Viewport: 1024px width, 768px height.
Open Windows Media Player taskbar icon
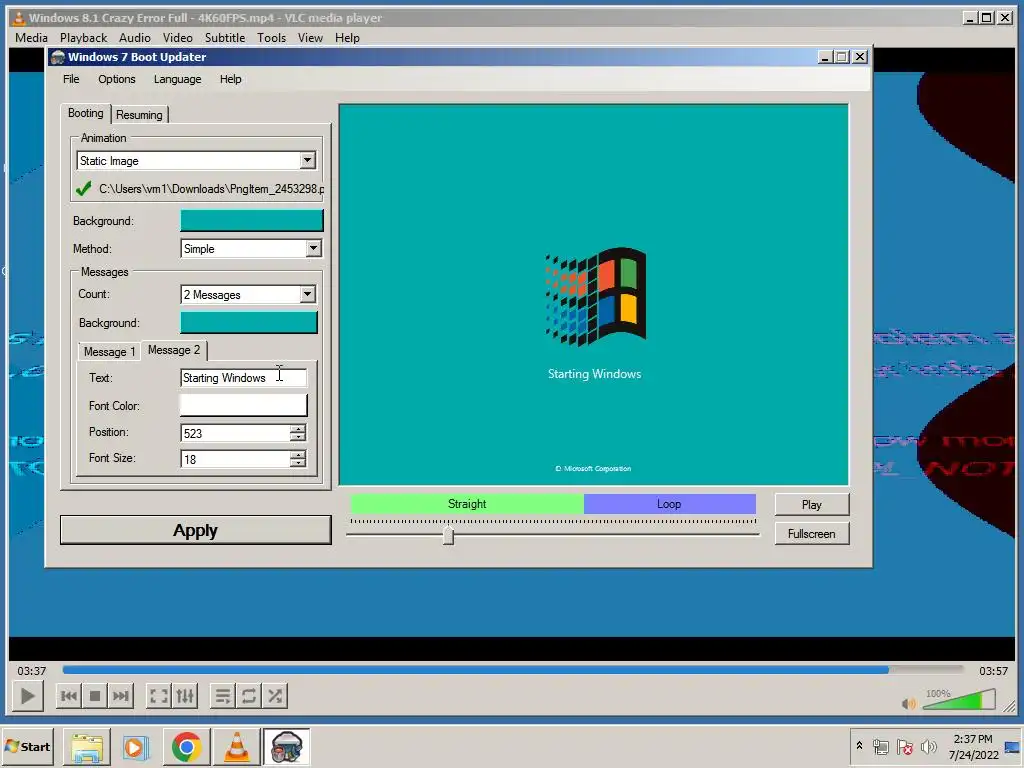coord(136,746)
